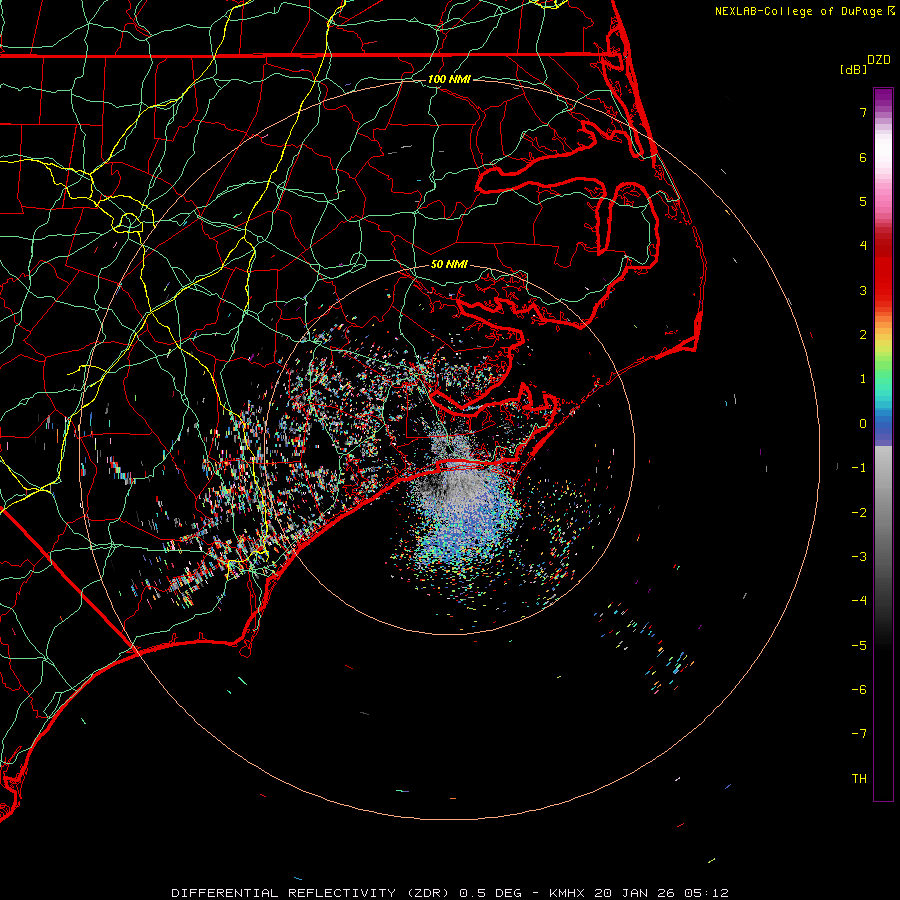Viewport: 900px width, 900px height.
Task: Click the 1 dB legend value
Action: pyautogui.click(x=863, y=379)
